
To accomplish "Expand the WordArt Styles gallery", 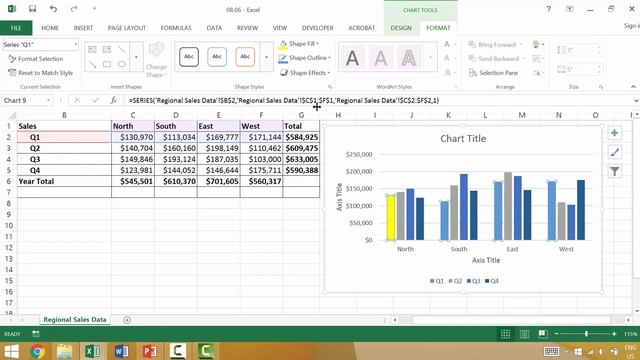I will [x=430, y=57].
